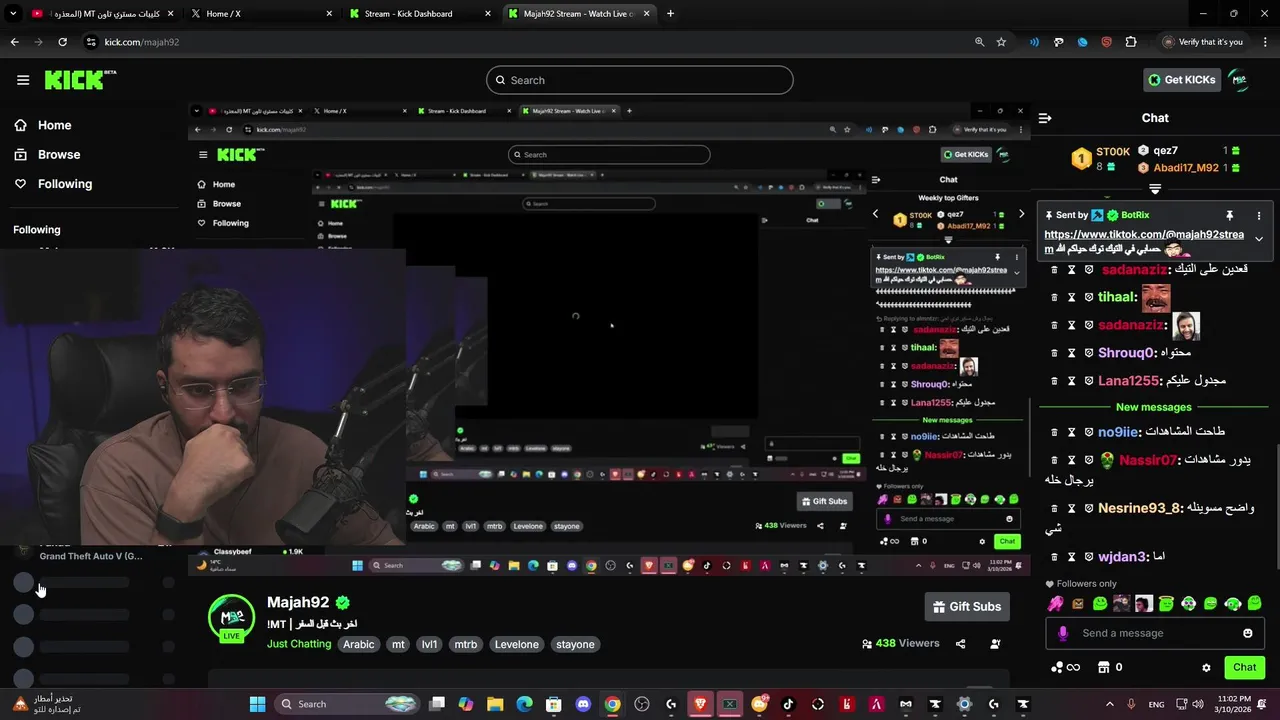Expand the weekly top gifters leaderboard
1280x720 pixels.
(x=1155, y=188)
